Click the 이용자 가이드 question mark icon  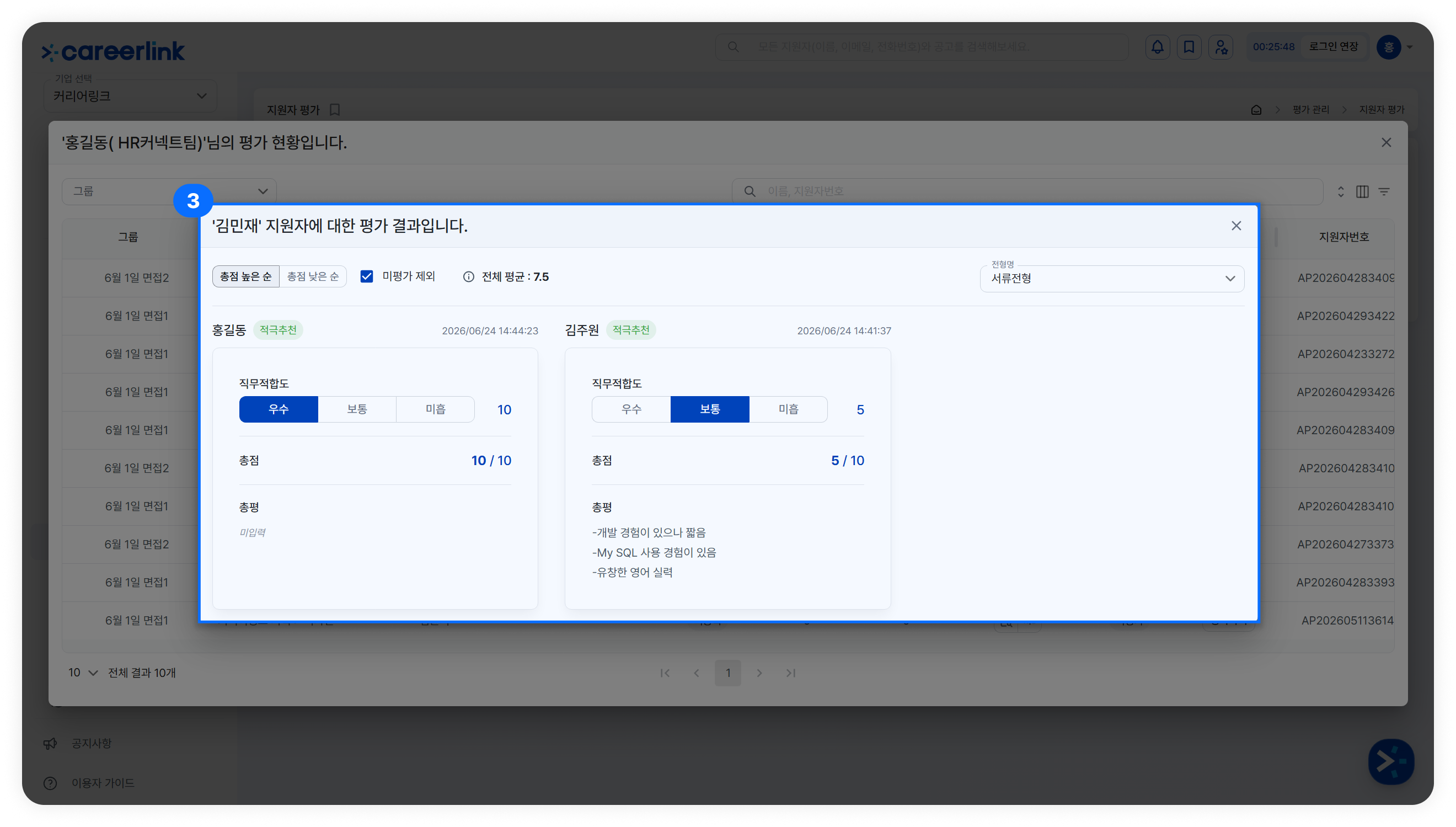click(50, 783)
